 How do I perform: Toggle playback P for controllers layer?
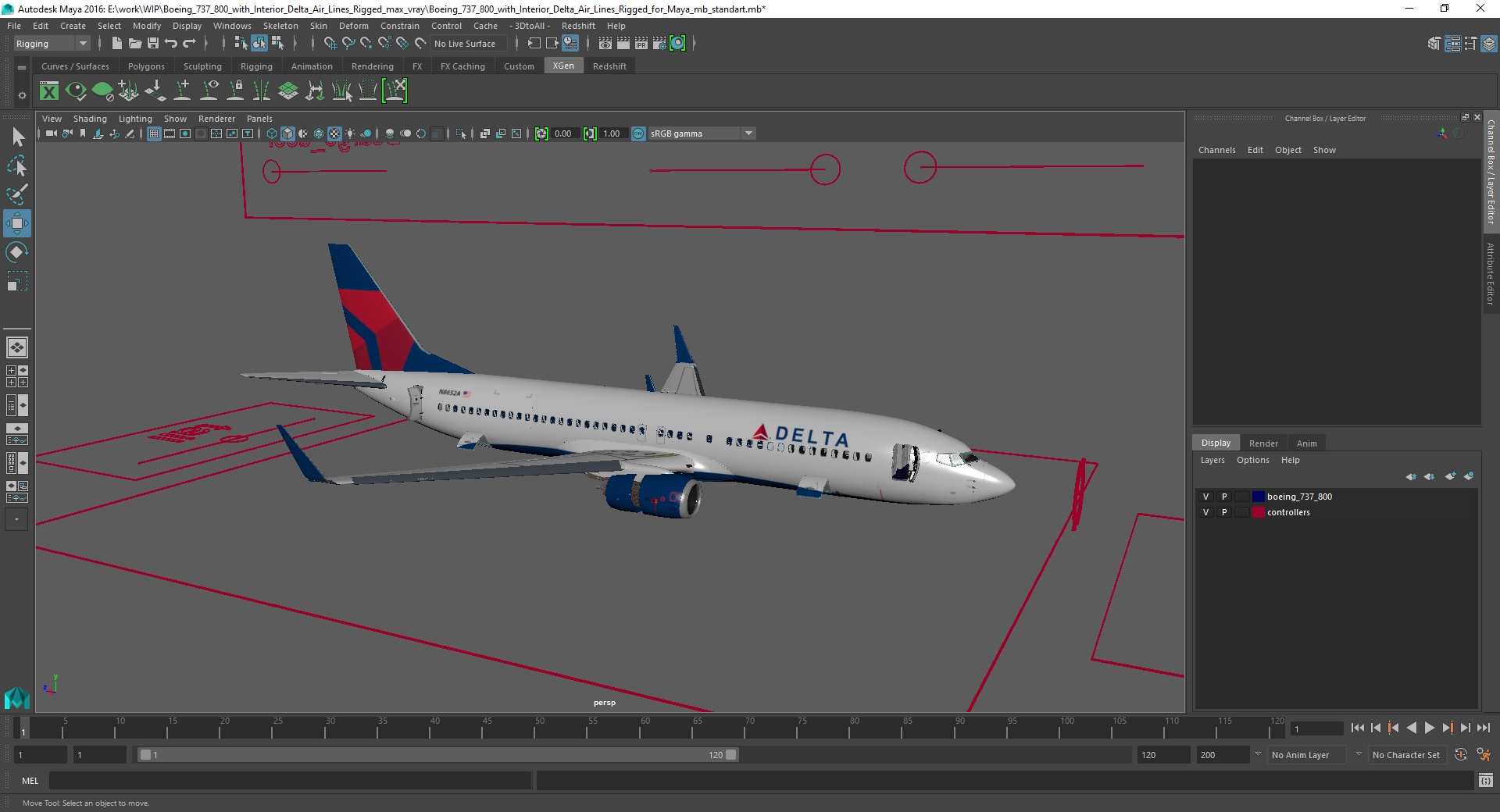coord(1224,512)
